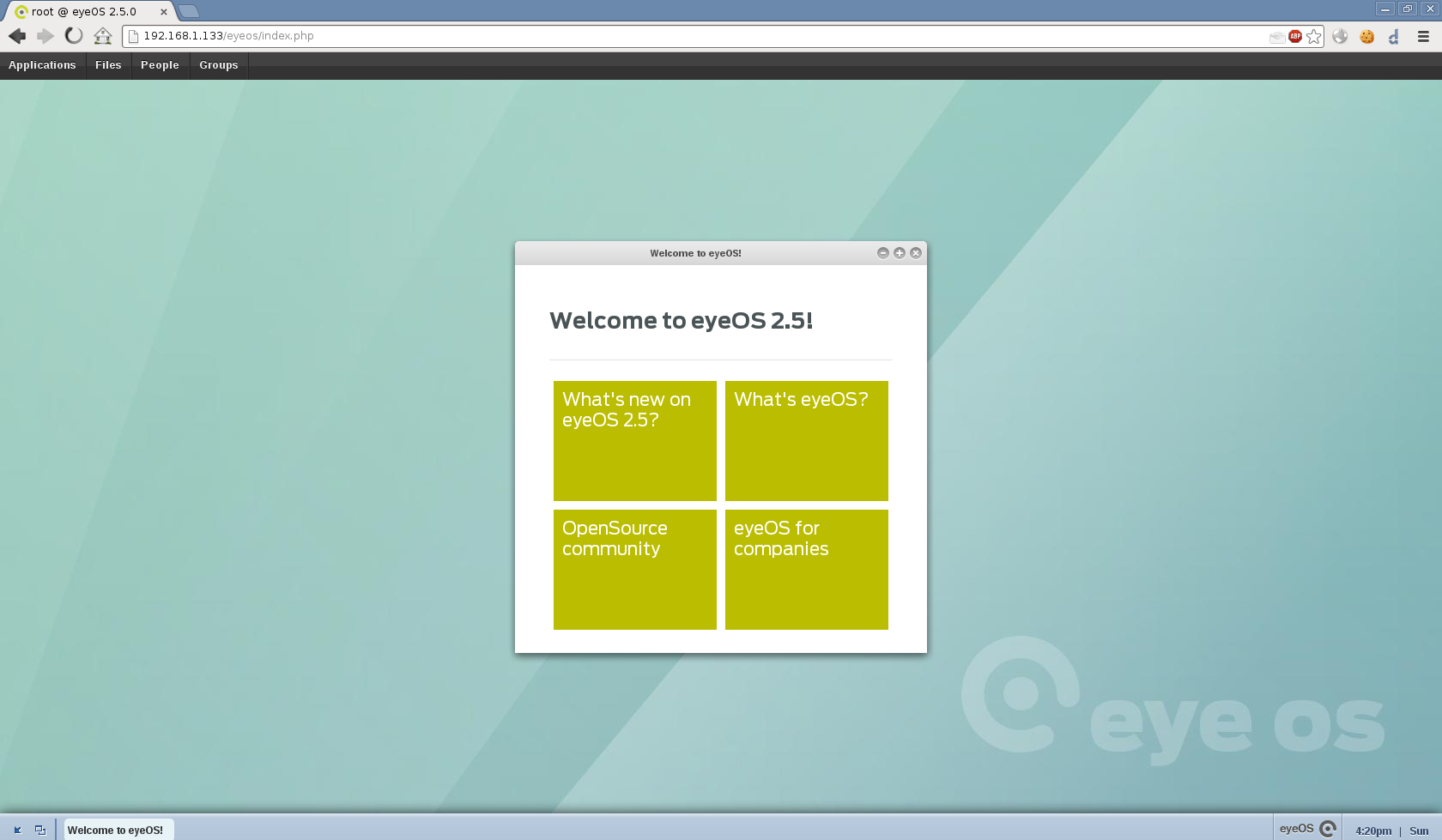Open the eyeOS menu in the bottom bar

point(1306,829)
